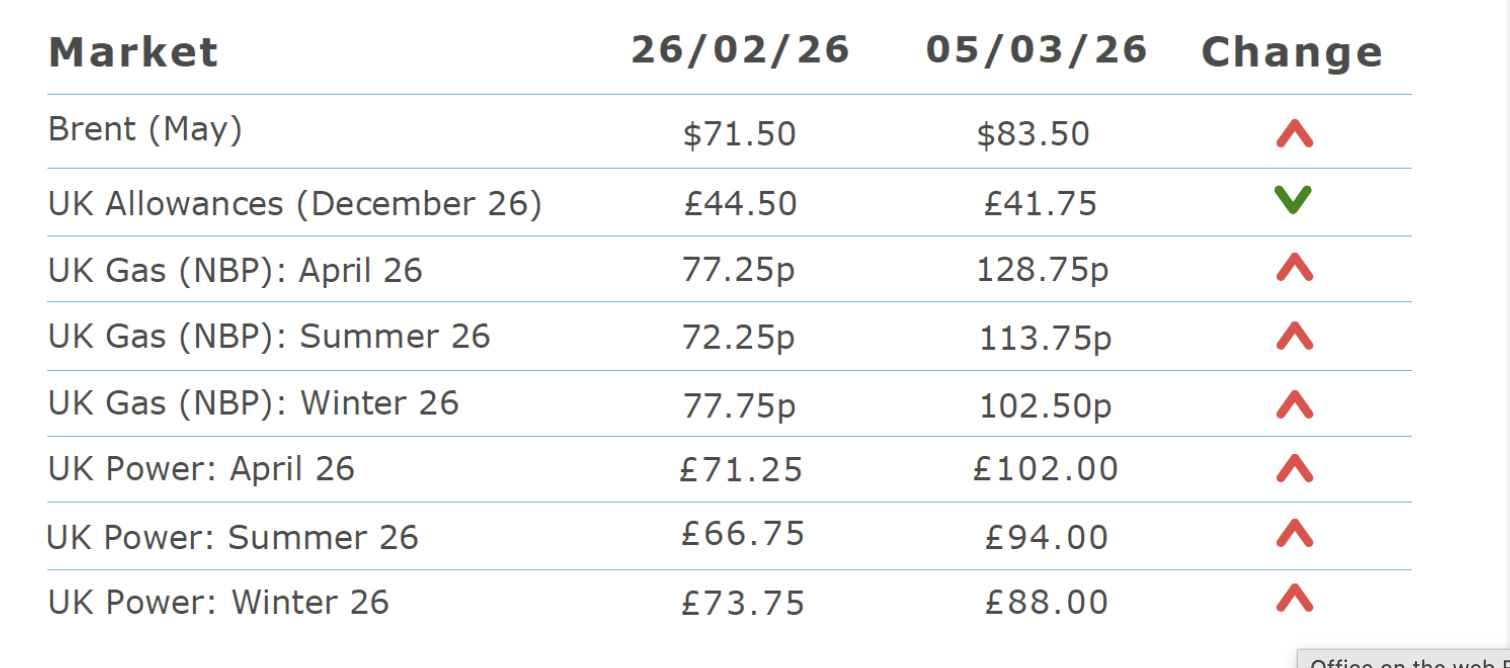Click the £102.00 UK Power price
The height and width of the screenshot is (668, 1510).
tap(1045, 469)
